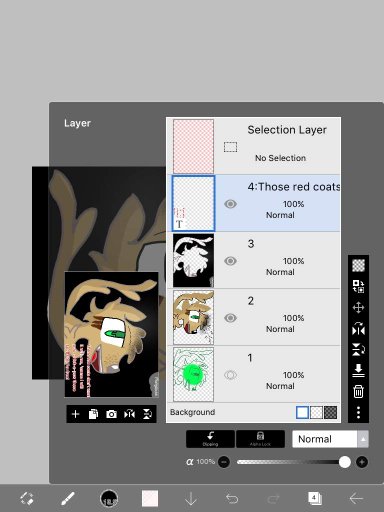Image resolution: width=384 pixels, height=512 pixels.
Task: Duplicate layer using copy icon
Action: click(93, 414)
